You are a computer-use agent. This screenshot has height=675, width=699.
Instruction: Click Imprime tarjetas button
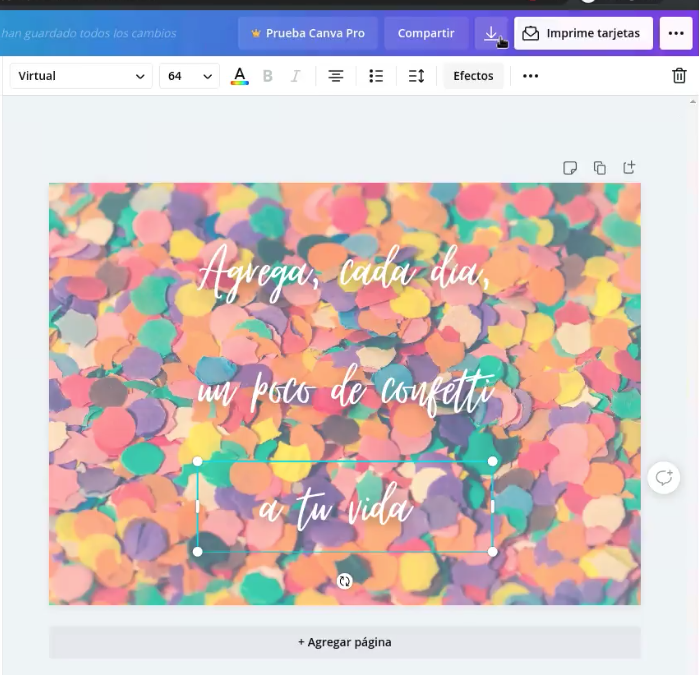583,33
